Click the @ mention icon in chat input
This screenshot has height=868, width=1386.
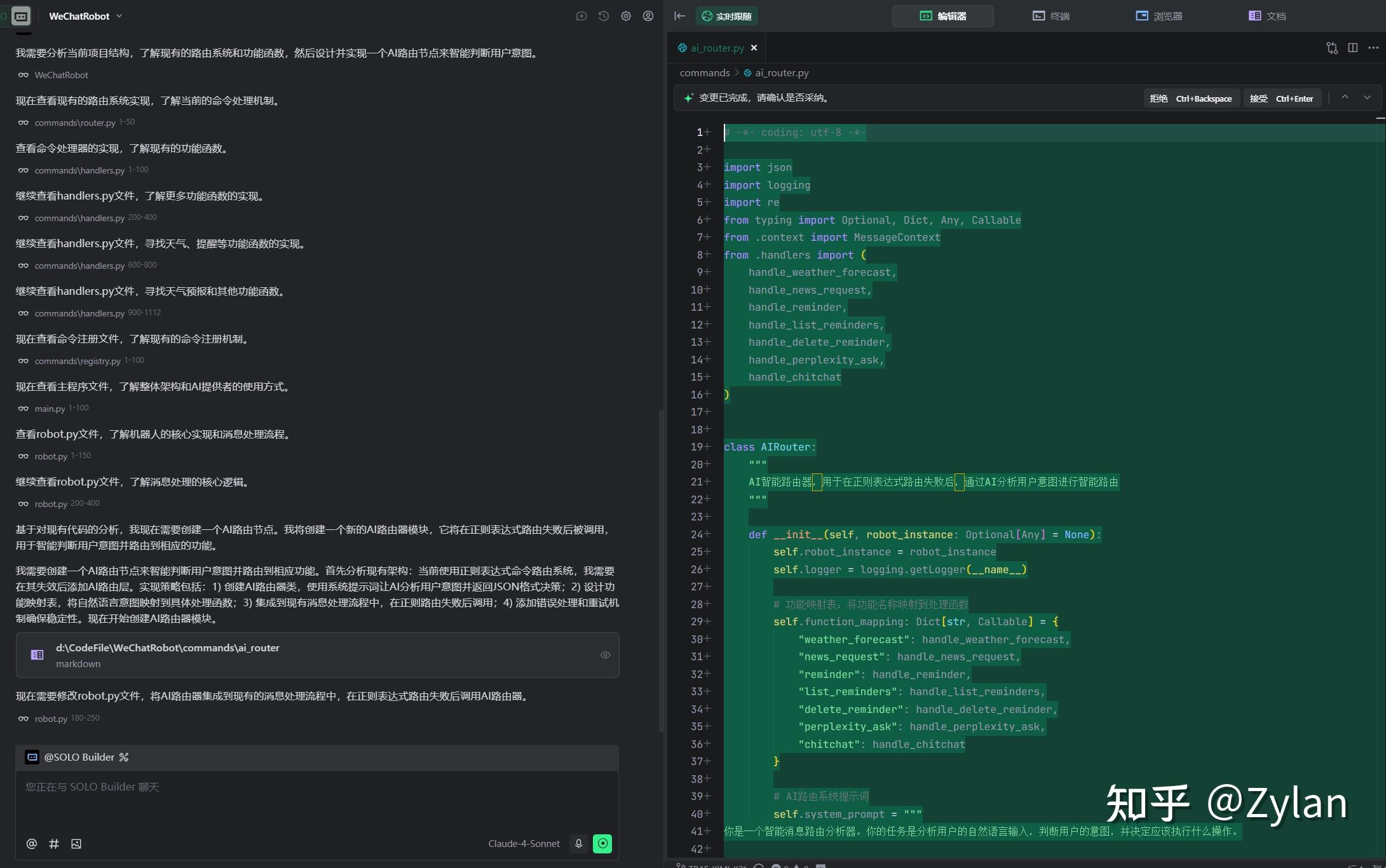coord(31,844)
